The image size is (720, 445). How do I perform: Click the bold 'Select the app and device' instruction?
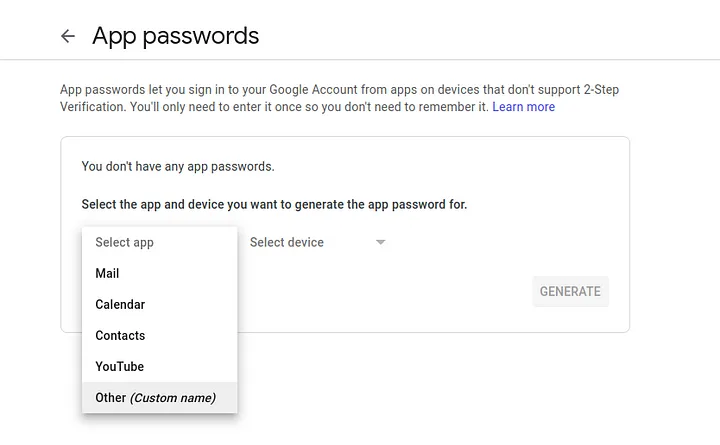click(274, 204)
